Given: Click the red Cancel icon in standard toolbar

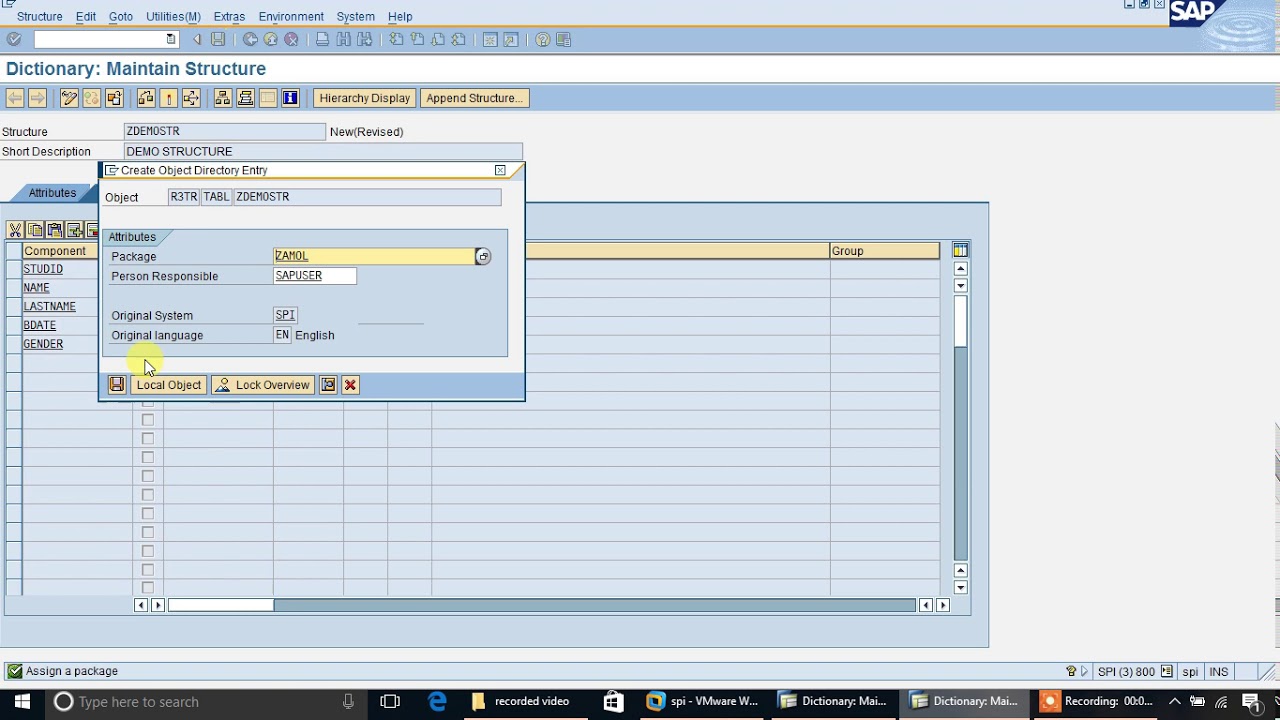Looking at the screenshot, I should pyautogui.click(x=291, y=39).
